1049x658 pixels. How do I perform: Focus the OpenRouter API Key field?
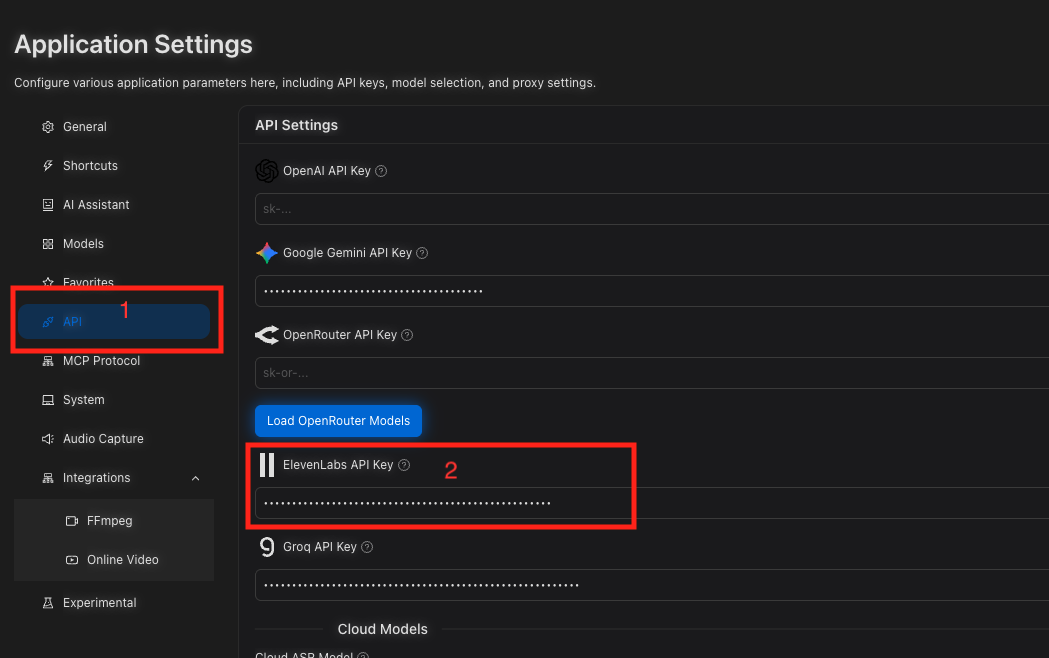click(652, 373)
